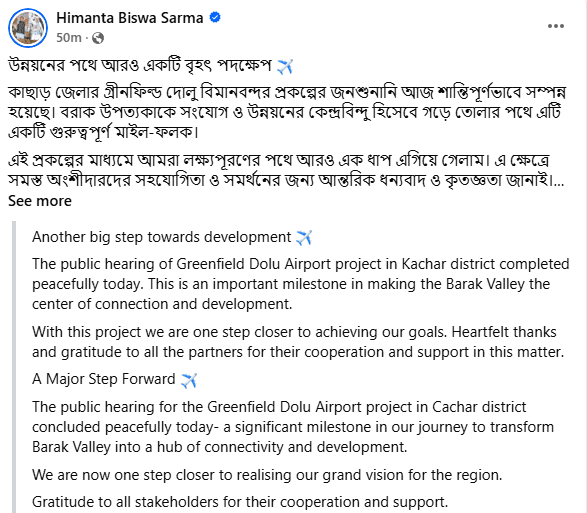Open Himanta Biswa Sarma's profile picture
587x513 pixels.
click(x=28, y=28)
